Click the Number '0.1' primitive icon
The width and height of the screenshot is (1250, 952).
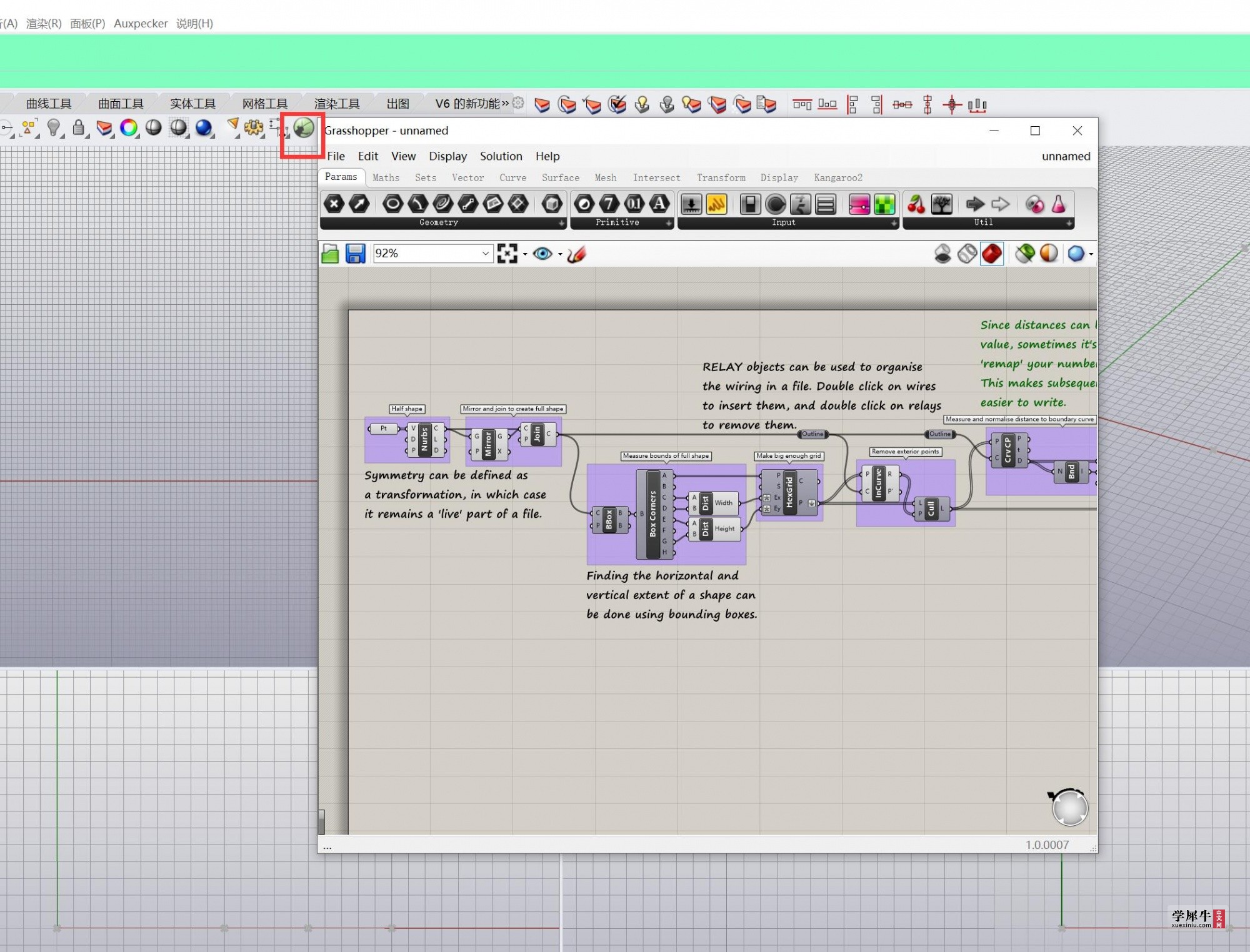634,204
